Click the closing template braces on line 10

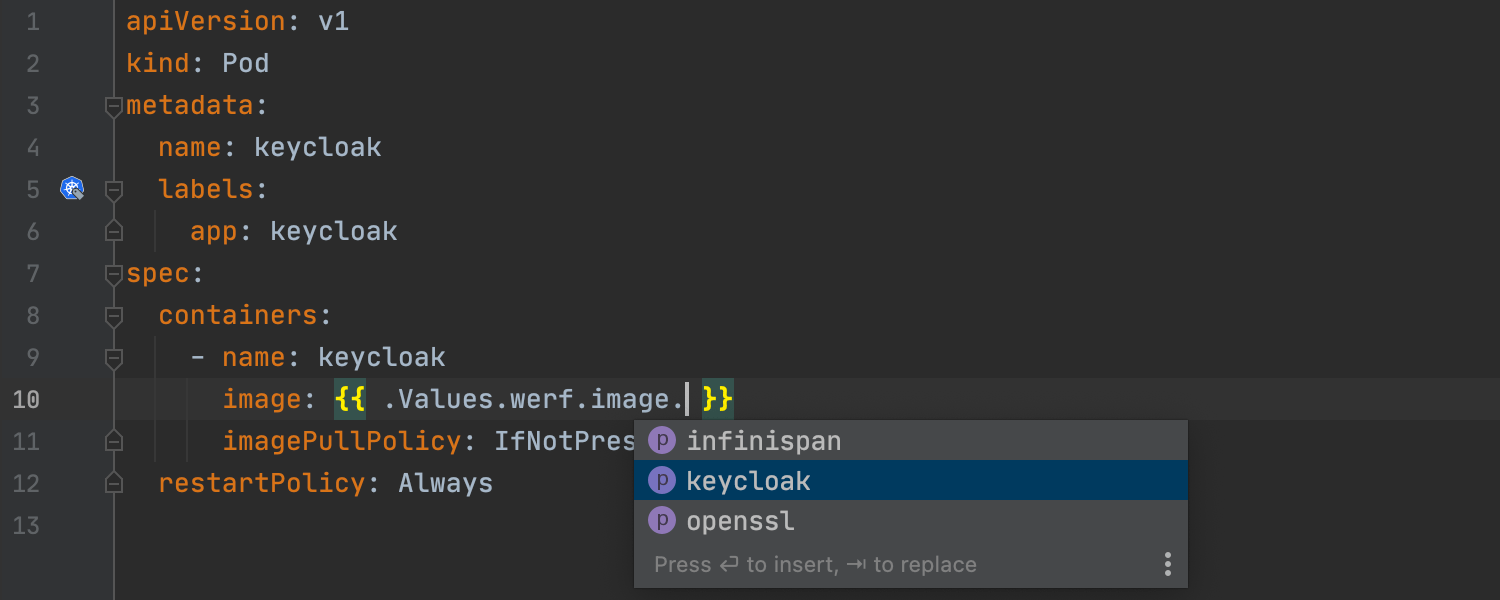coord(718,399)
